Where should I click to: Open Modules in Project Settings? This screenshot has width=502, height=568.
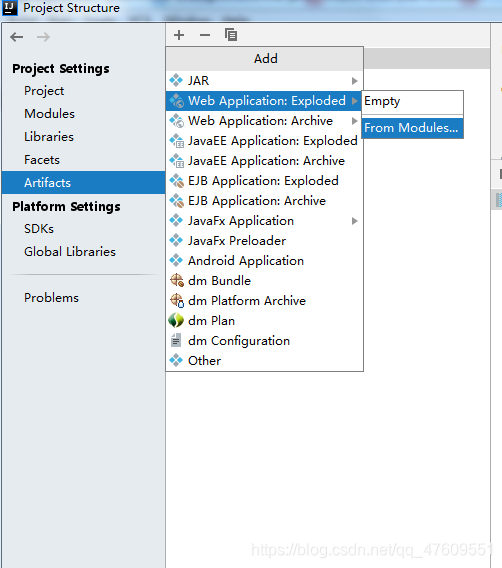tap(49, 114)
